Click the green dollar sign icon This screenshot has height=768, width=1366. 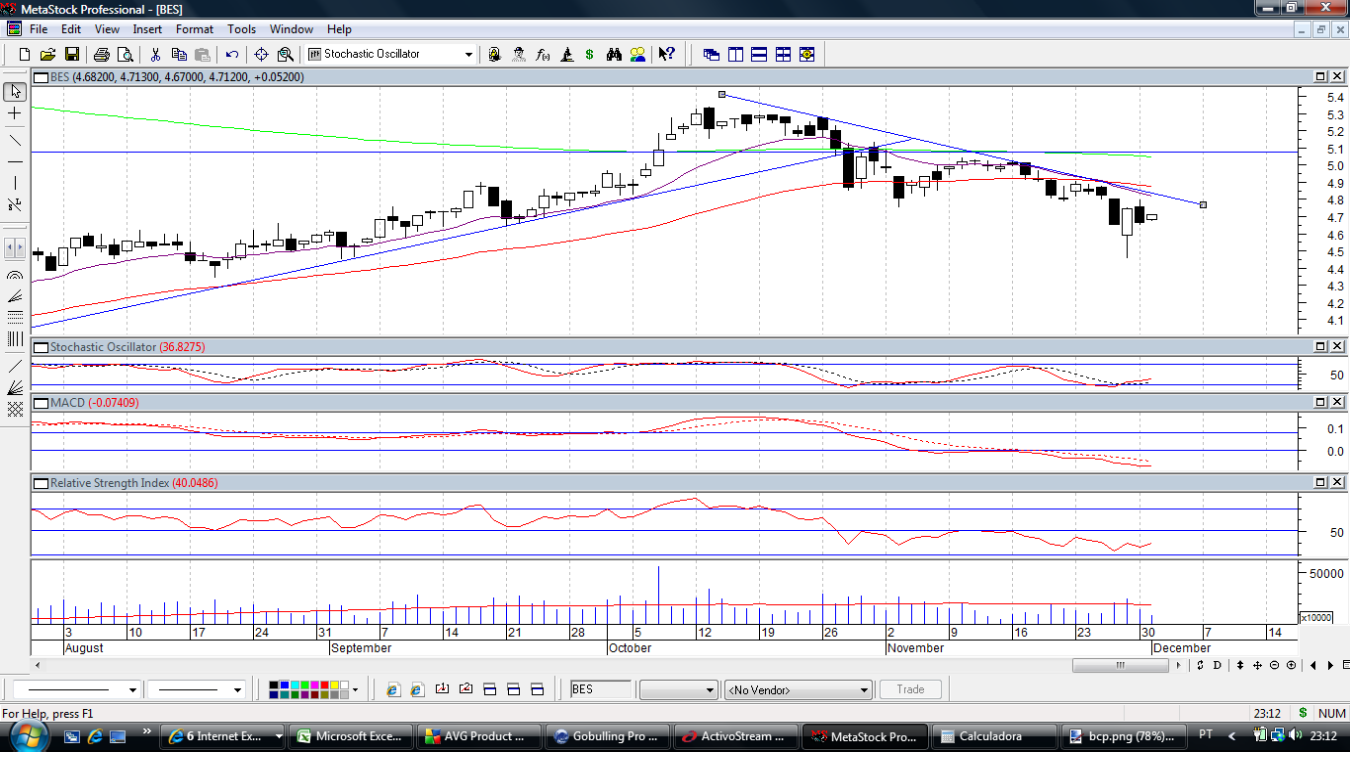590,54
